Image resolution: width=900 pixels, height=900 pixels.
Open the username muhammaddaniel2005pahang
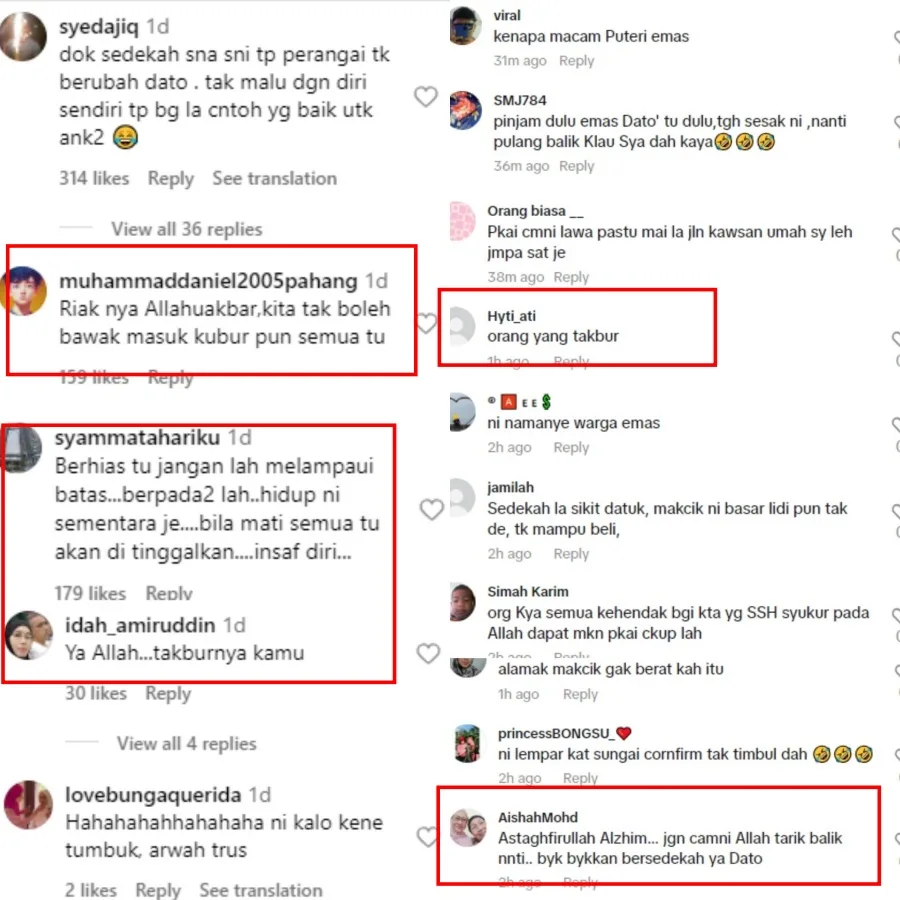pos(208,281)
